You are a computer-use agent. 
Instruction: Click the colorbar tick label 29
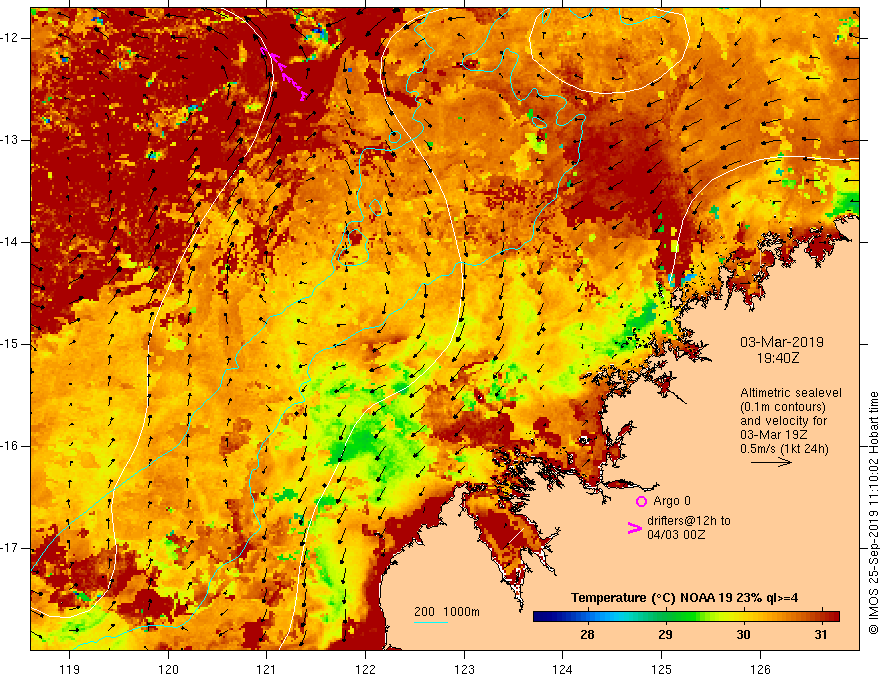tap(665, 635)
